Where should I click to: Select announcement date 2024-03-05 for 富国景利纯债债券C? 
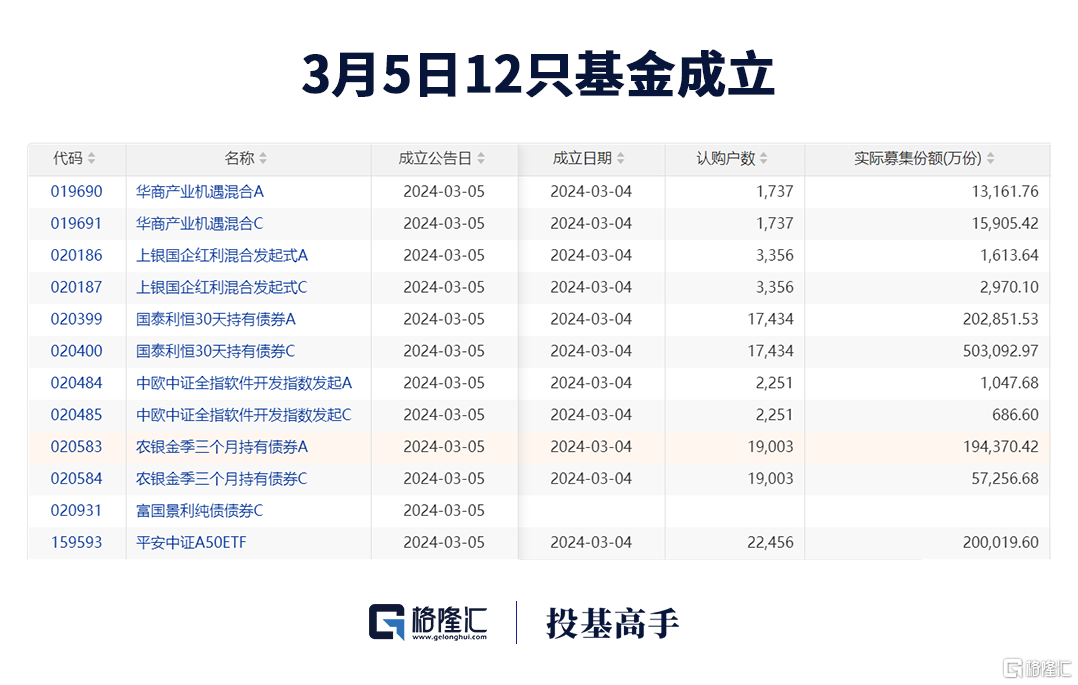[x=444, y=511]
